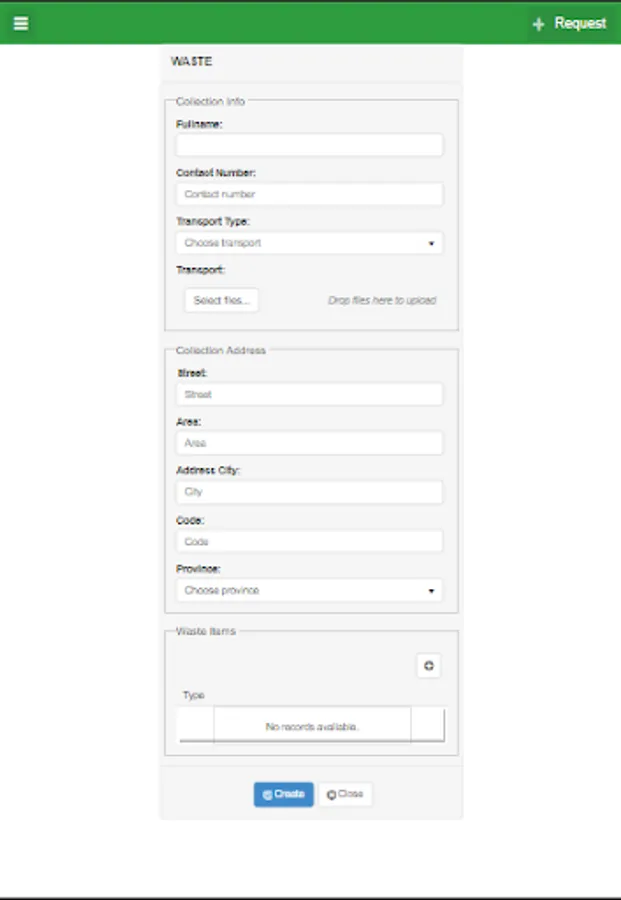Click the postal Code input

pos(309,541)
